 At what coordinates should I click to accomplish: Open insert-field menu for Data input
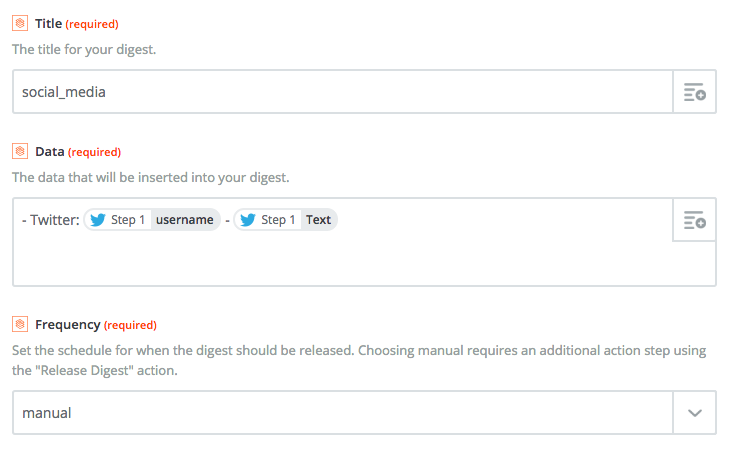point(695,219)
